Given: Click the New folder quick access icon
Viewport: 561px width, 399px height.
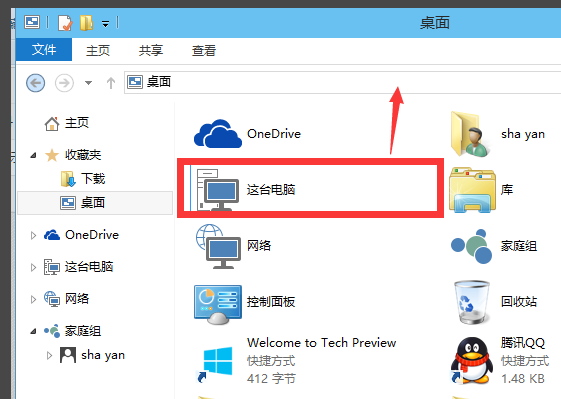Looking at the screenshot, I should (x=87, y=23).
